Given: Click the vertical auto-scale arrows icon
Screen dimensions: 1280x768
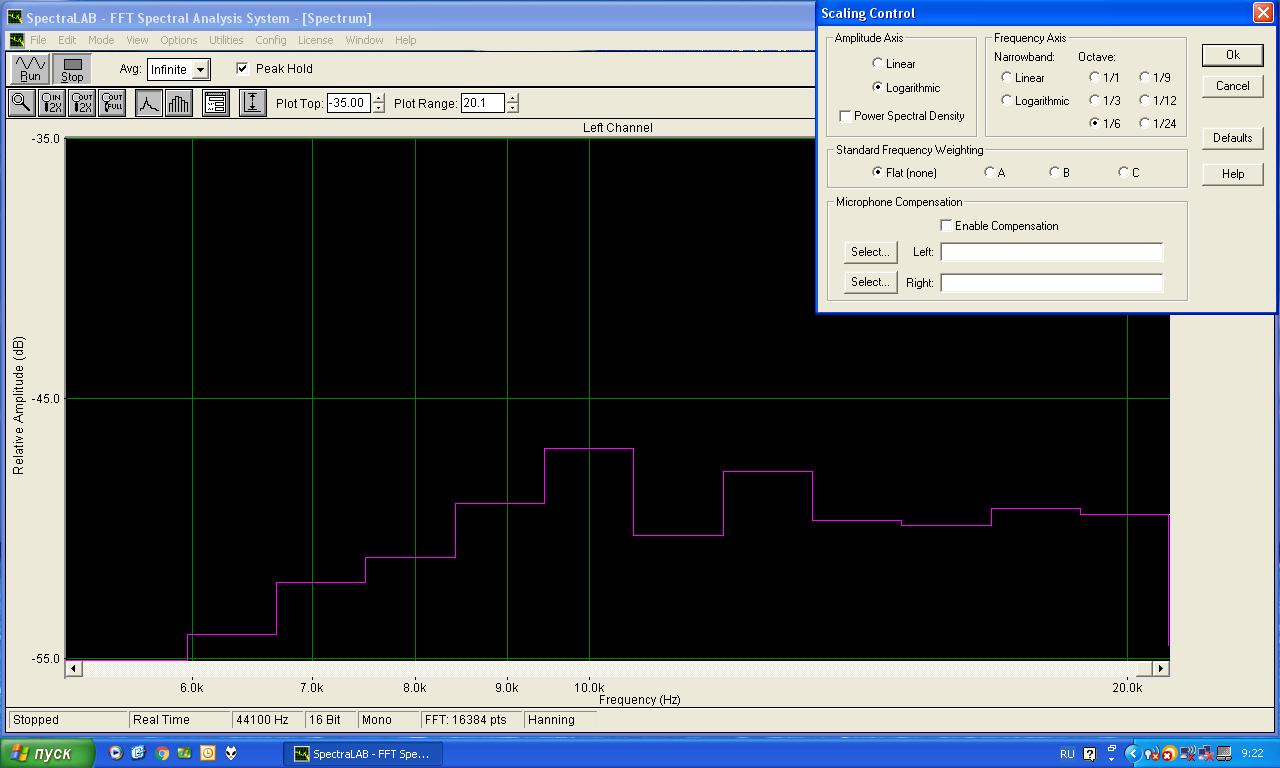Looking at the screenshot, I should pyautogui.click(x=253, y=103).
